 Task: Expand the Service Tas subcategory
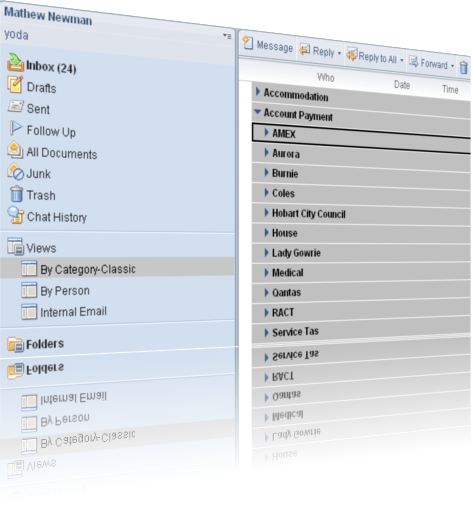(x=266, y=332)
